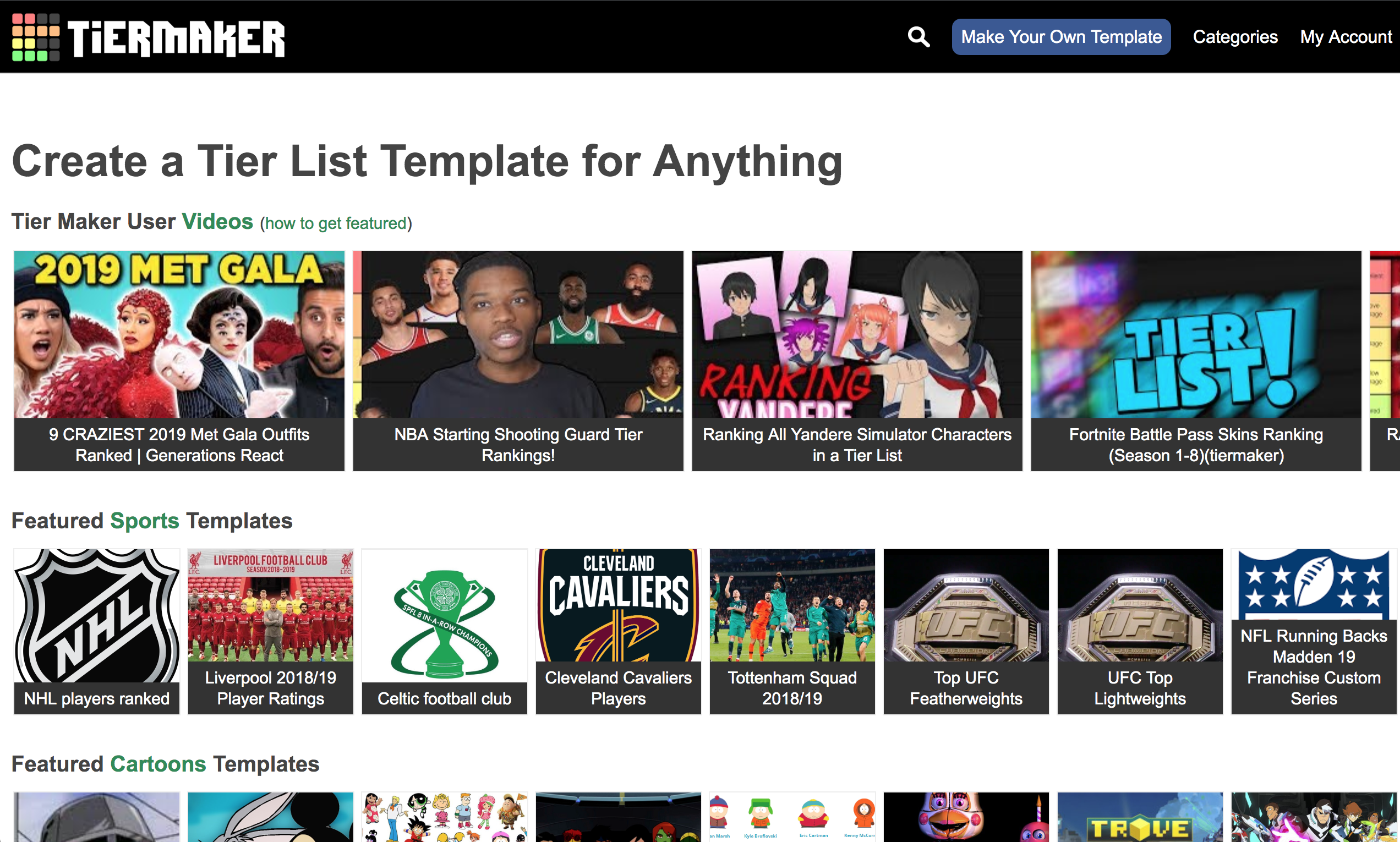Play the Yandere Simulator ranking video
This screenshot has width=1400, height=842.
856,335
